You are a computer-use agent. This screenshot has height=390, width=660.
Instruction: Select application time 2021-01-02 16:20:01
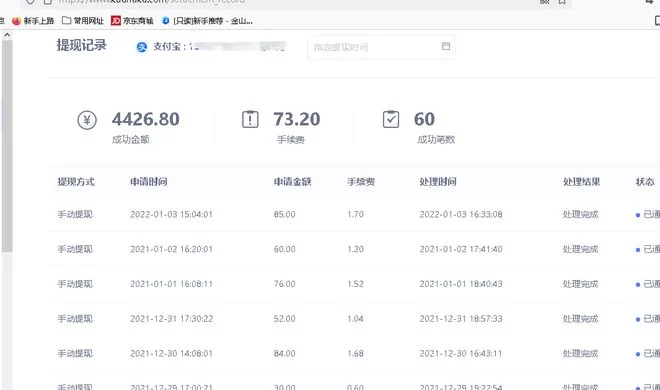[171, 249]
